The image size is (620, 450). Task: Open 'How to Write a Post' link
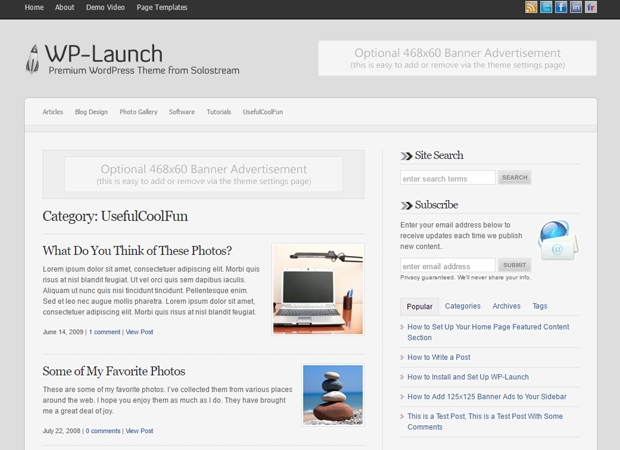(x=439, y=357)
